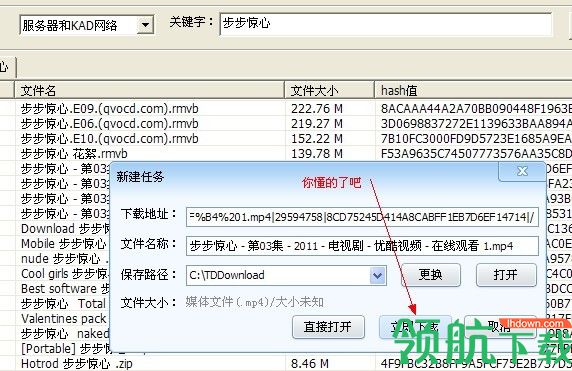This screenshot has height=371, width=572.
Task: Select row starting with nude 步步惊心
Action: point(64,259)
